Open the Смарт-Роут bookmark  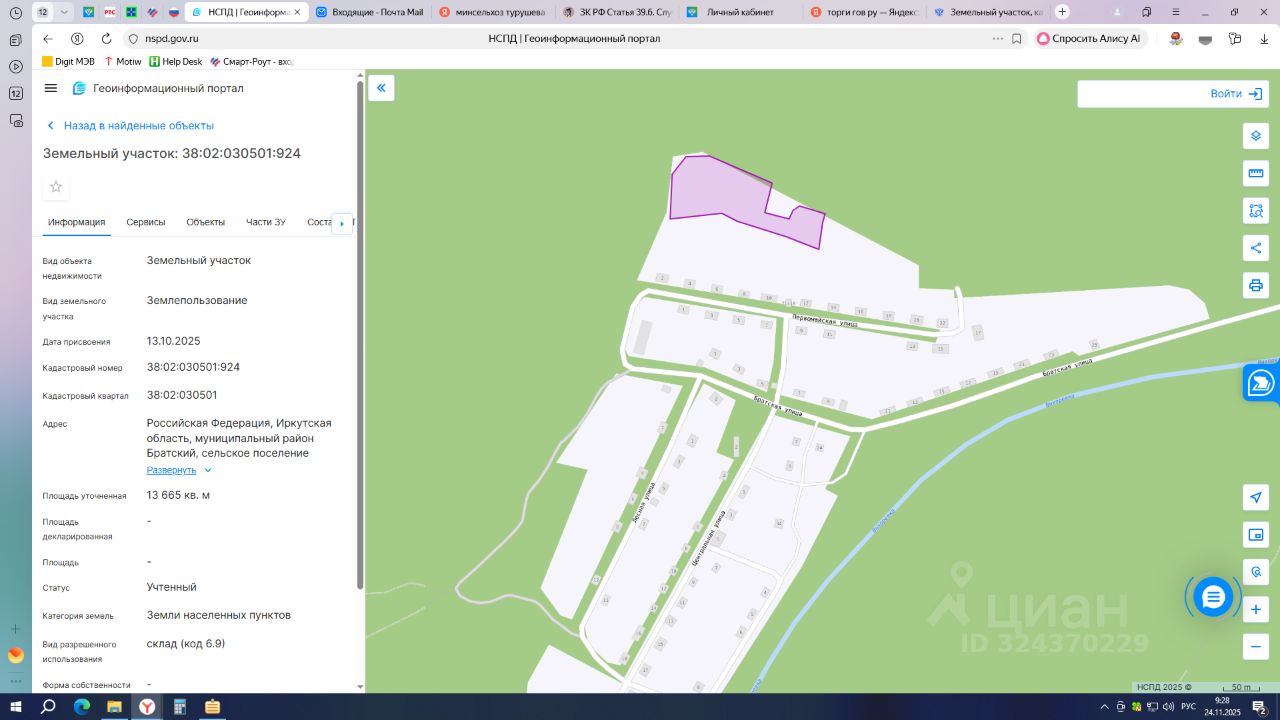[x=251, y=62]
